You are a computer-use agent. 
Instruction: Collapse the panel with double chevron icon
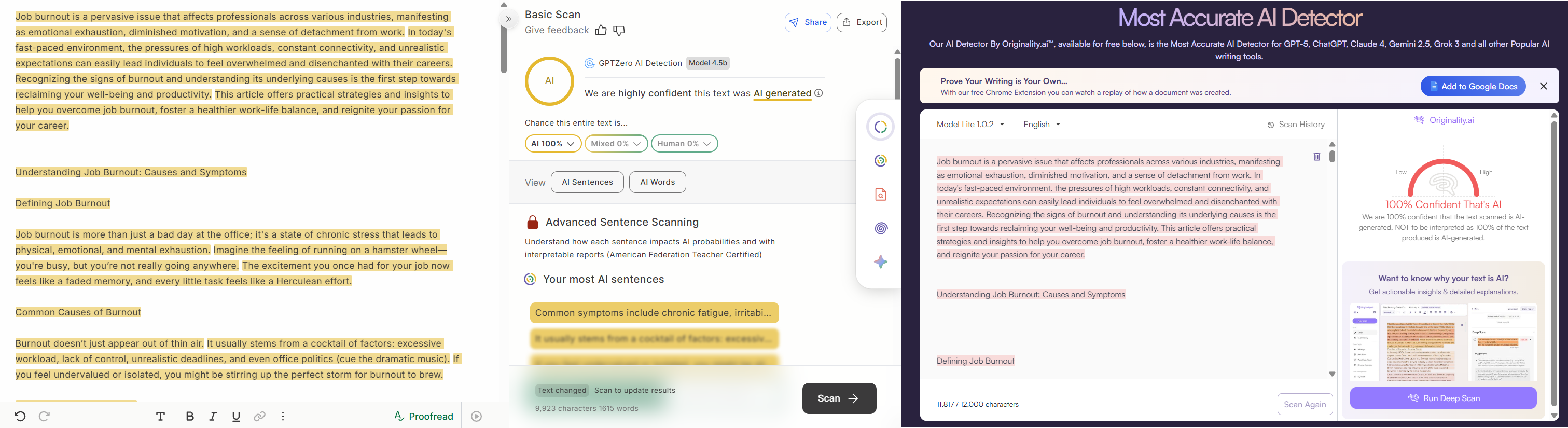click(509, 19)
